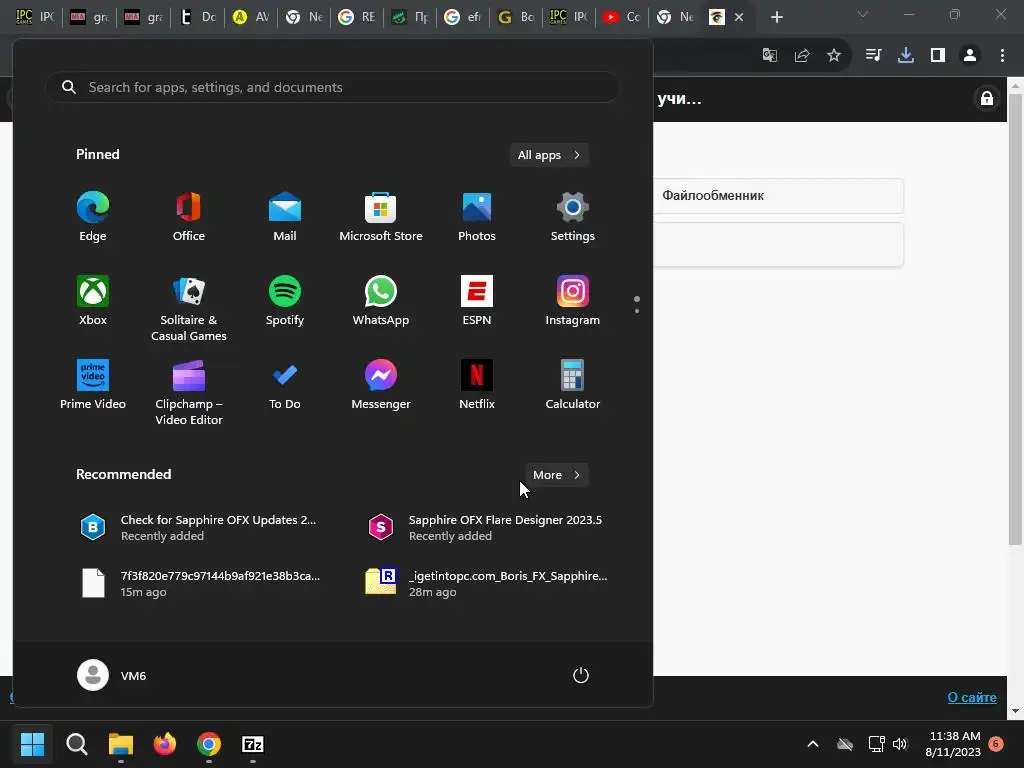Open notification center badge

pos(996,744)
